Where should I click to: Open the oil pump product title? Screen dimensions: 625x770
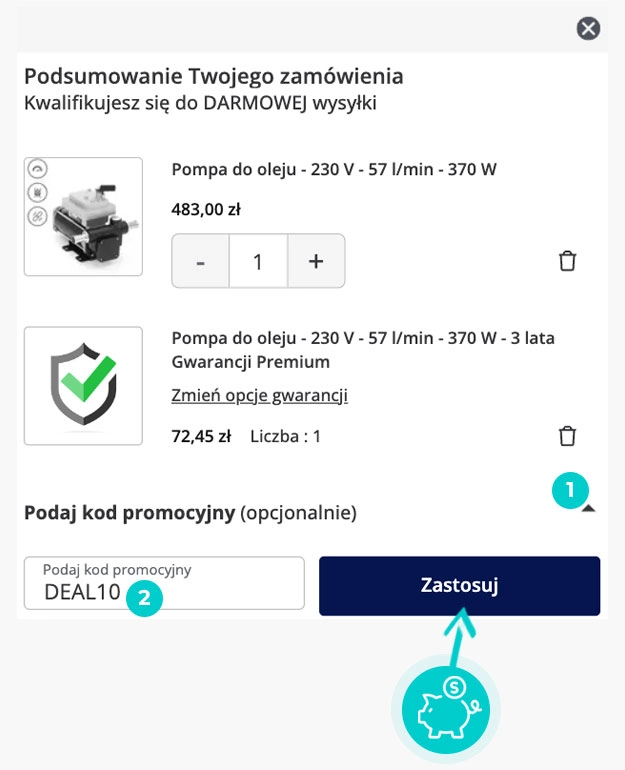tap(334, 169)
